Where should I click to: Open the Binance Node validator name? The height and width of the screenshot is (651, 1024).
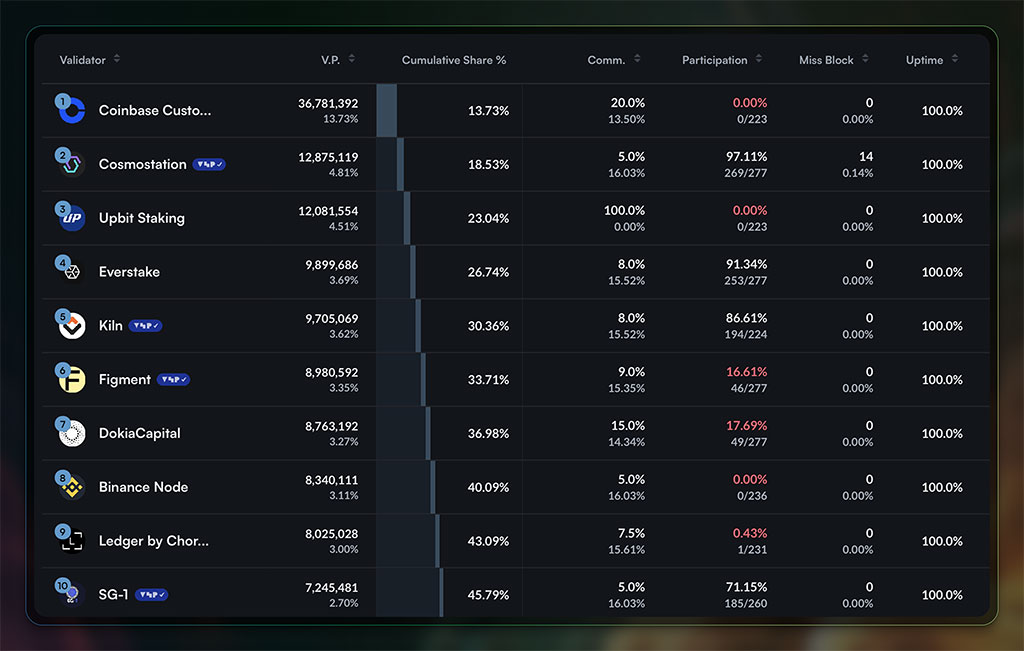pos(144,487)
